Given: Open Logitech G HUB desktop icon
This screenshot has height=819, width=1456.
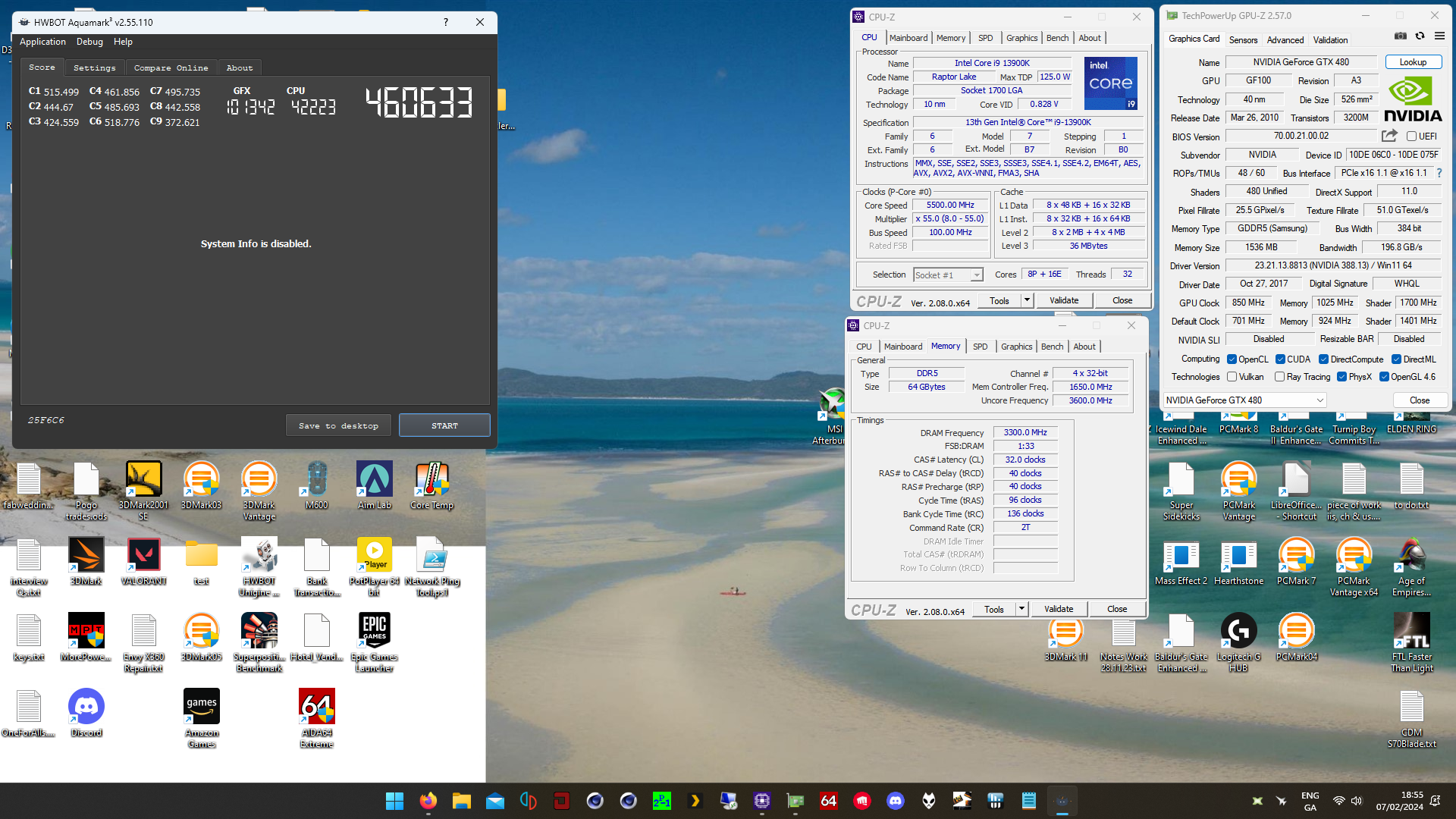Looking at the screenshot, I should click(1239, 642).
